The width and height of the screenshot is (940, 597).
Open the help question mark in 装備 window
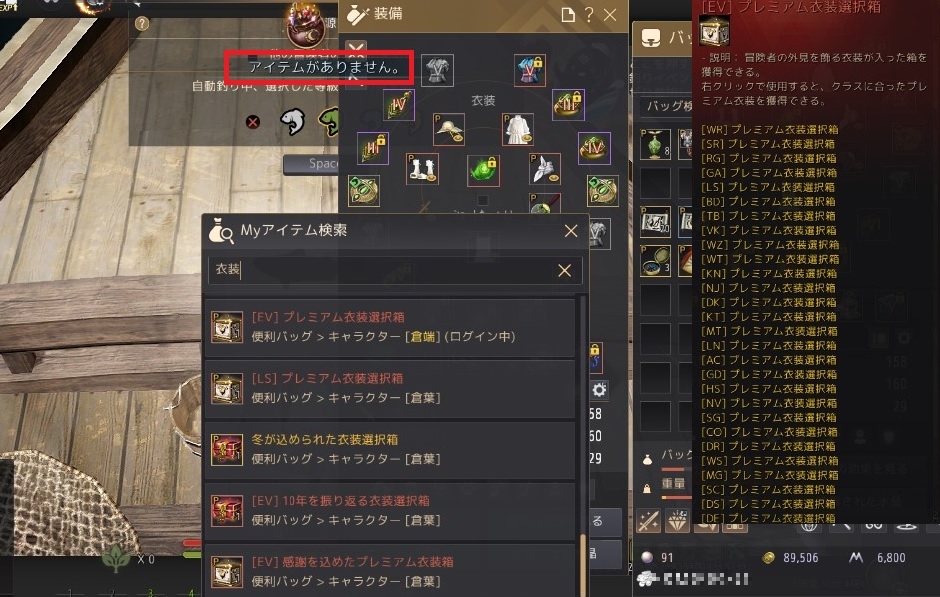[589, 15]
